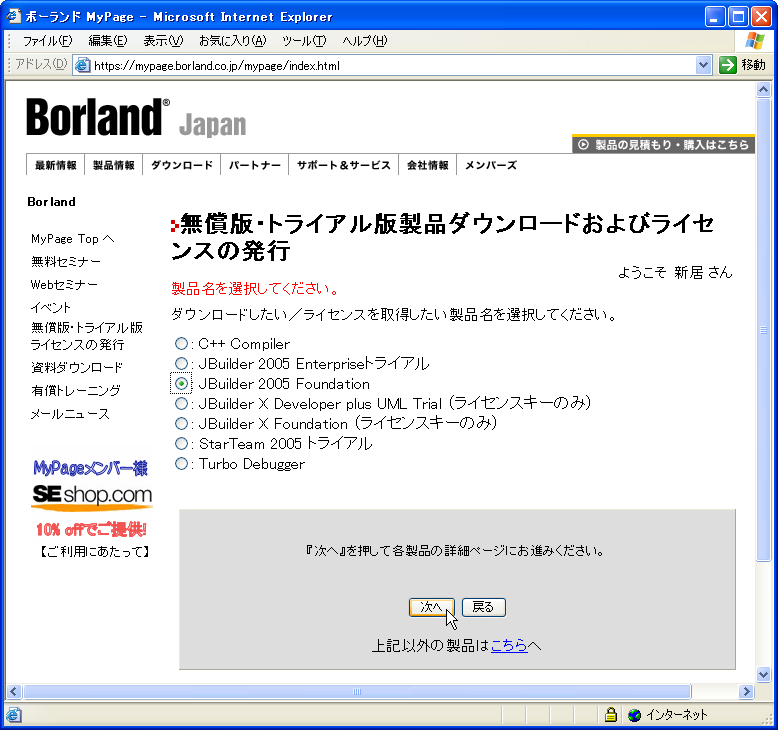The height and width of the screenshot is (730, 778).
Task: Click the SEshop.com banner logo
Action: coord(91,495)
